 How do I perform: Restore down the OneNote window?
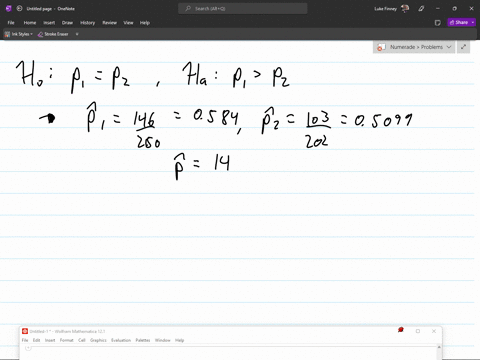pos(454,9)
